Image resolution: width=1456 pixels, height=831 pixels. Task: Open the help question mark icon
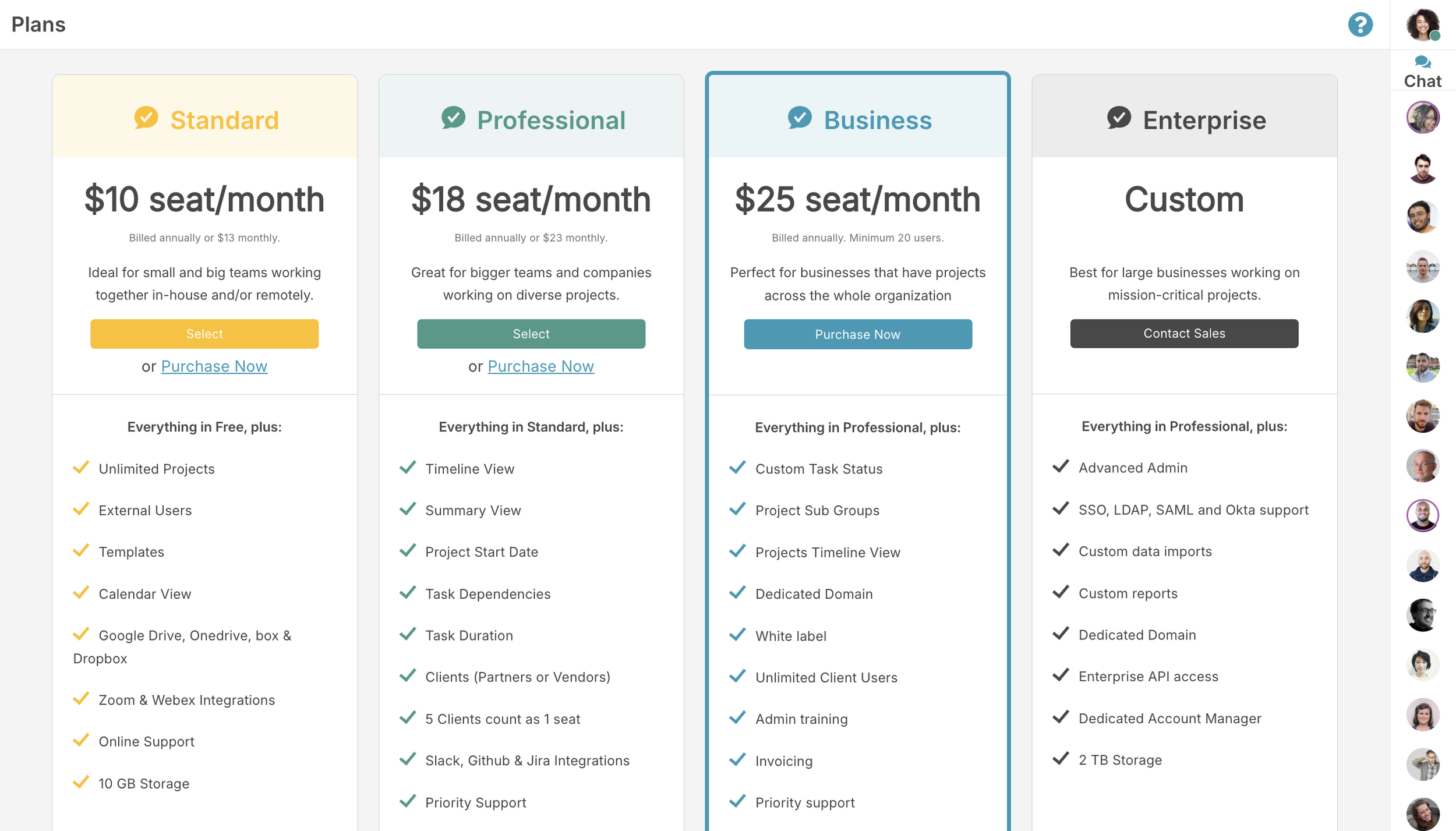pyautogui.click(x=1360, y=24)
